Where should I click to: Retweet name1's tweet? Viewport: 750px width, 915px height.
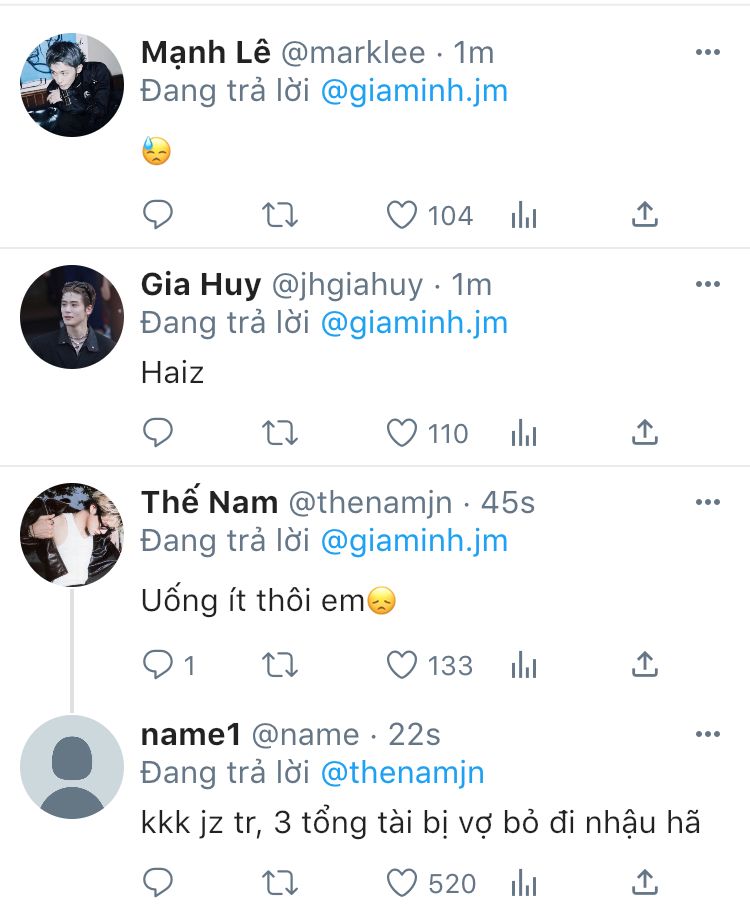point(280,883)
